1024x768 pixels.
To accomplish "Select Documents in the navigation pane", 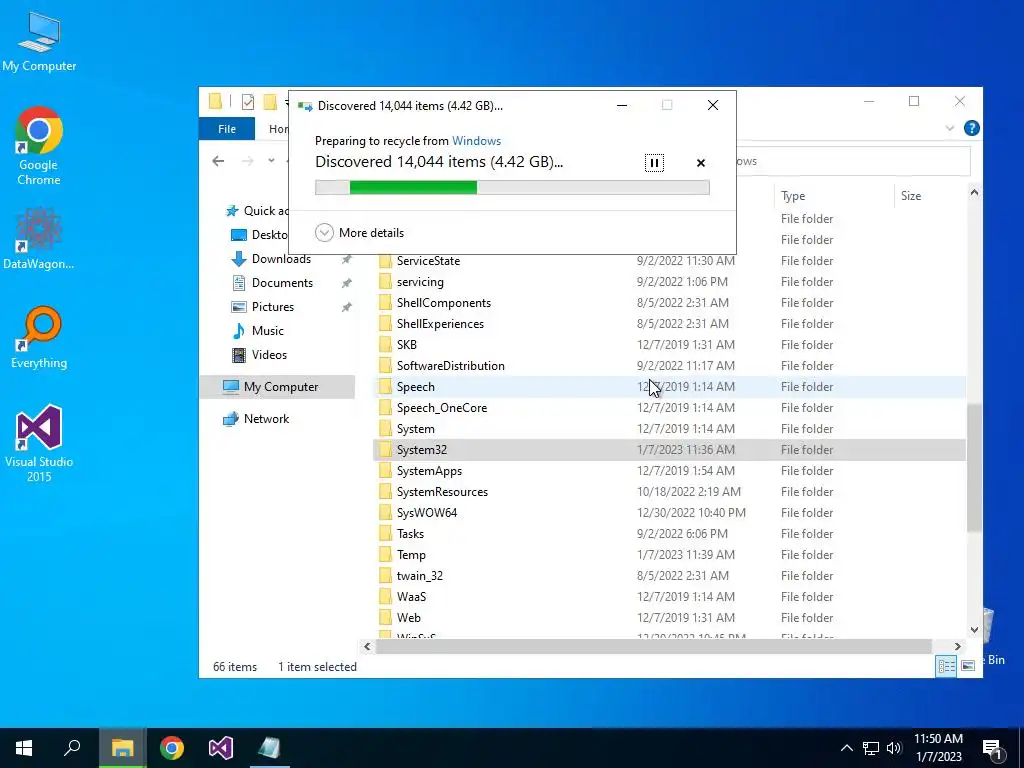I will [282, 283].
